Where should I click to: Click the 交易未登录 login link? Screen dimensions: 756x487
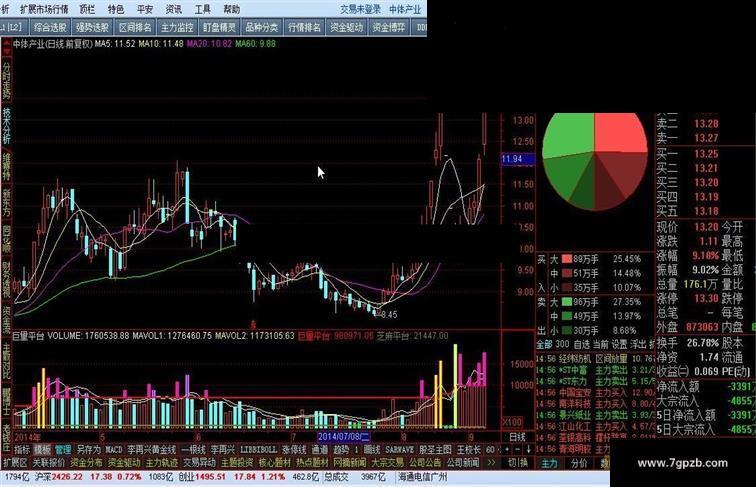[360, 9]
